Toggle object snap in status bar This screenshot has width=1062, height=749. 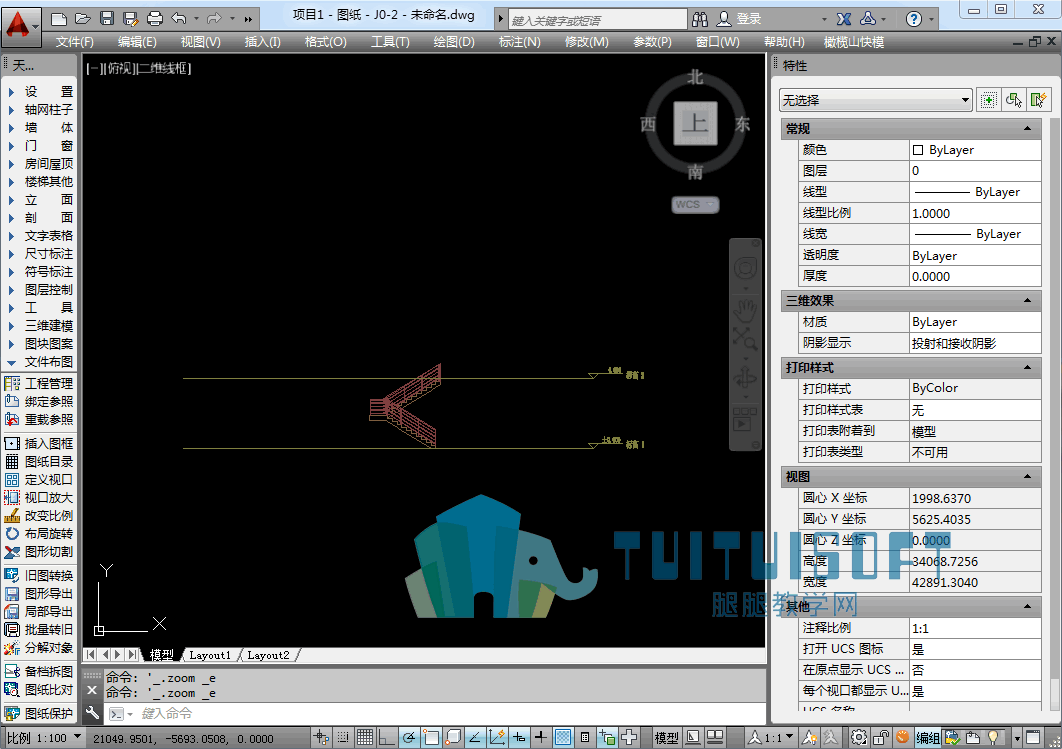point(431,737)
